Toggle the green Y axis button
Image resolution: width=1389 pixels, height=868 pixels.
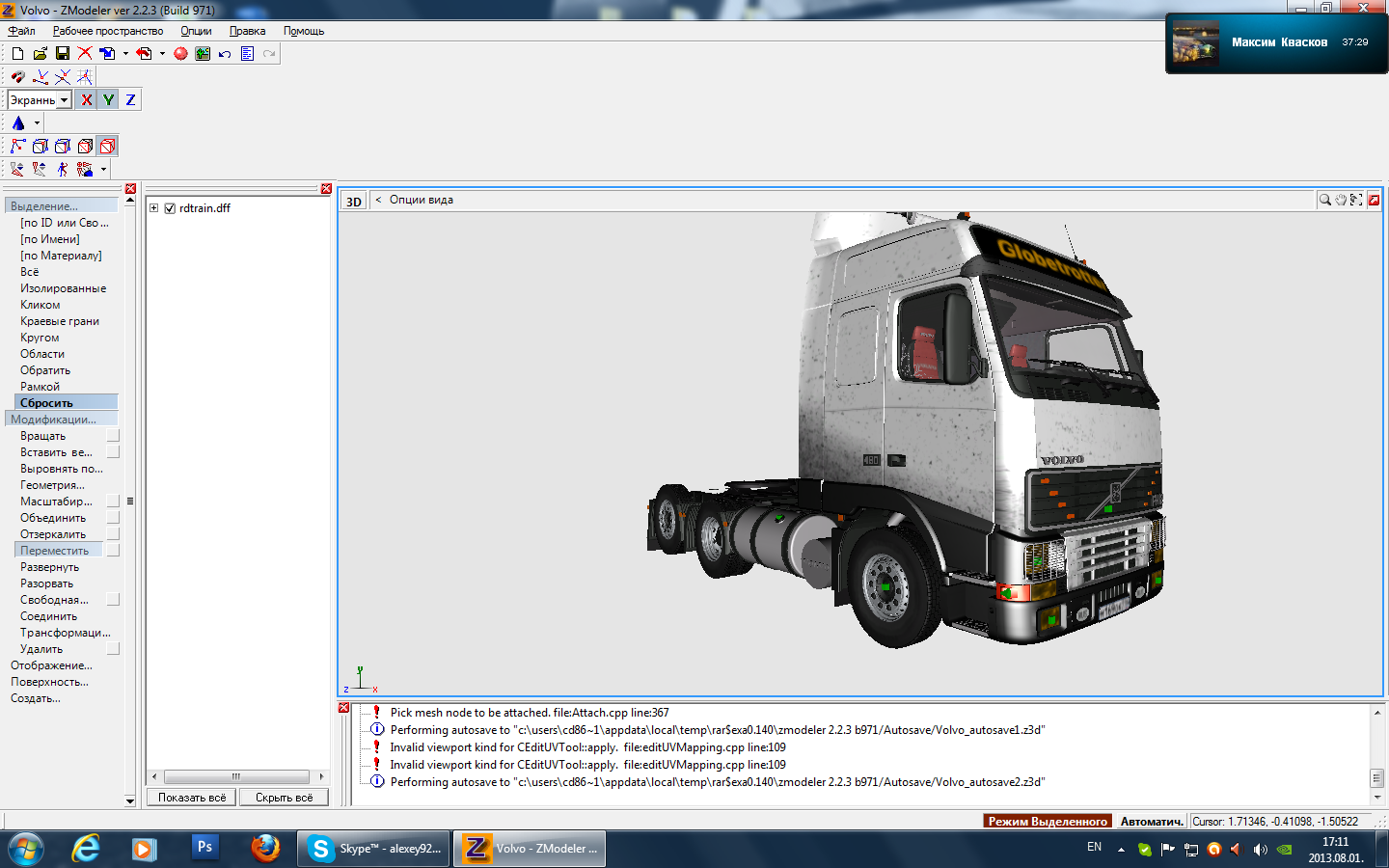[108, 99]
